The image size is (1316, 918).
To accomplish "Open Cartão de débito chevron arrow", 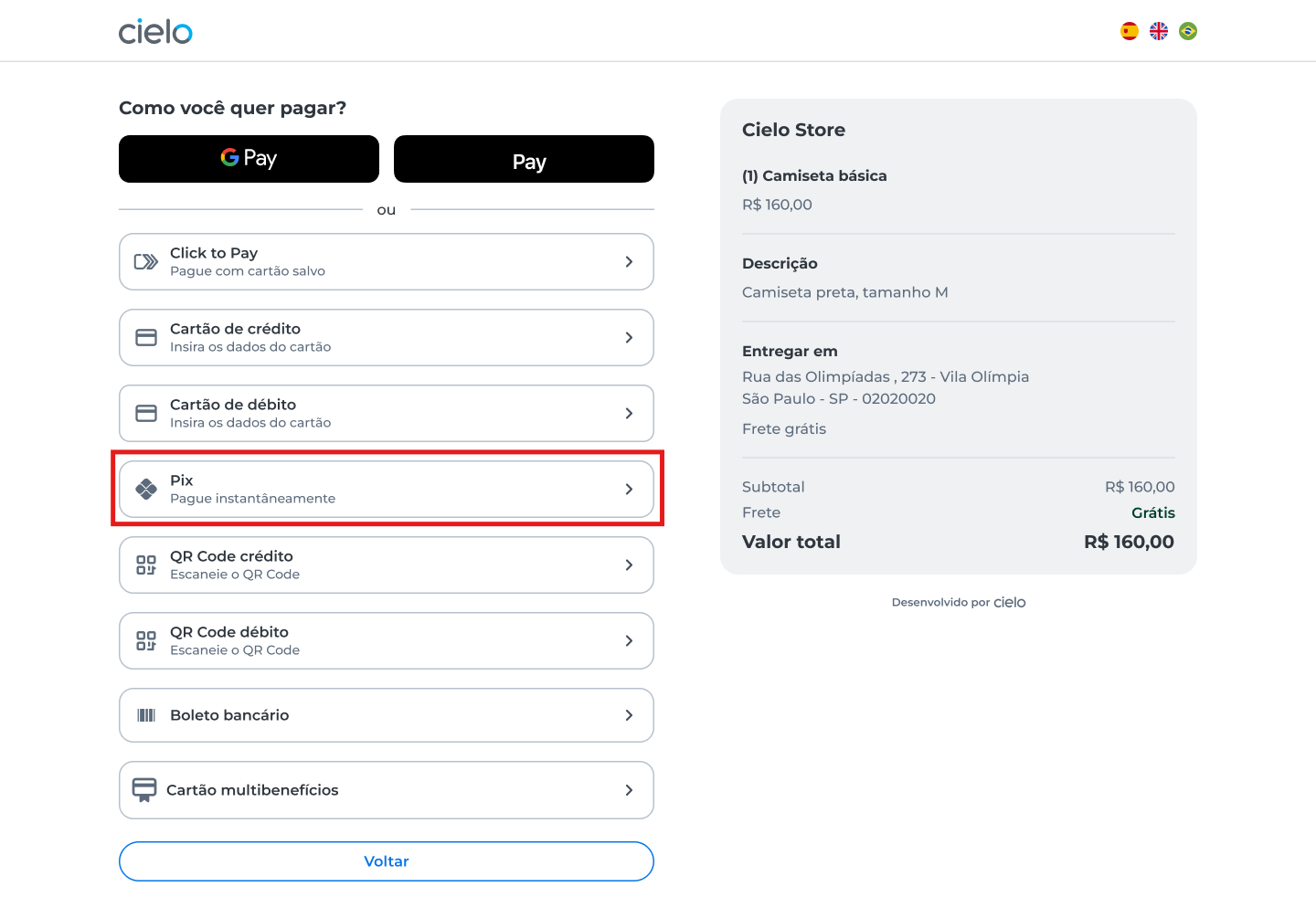I will click(x=629, y=414).
